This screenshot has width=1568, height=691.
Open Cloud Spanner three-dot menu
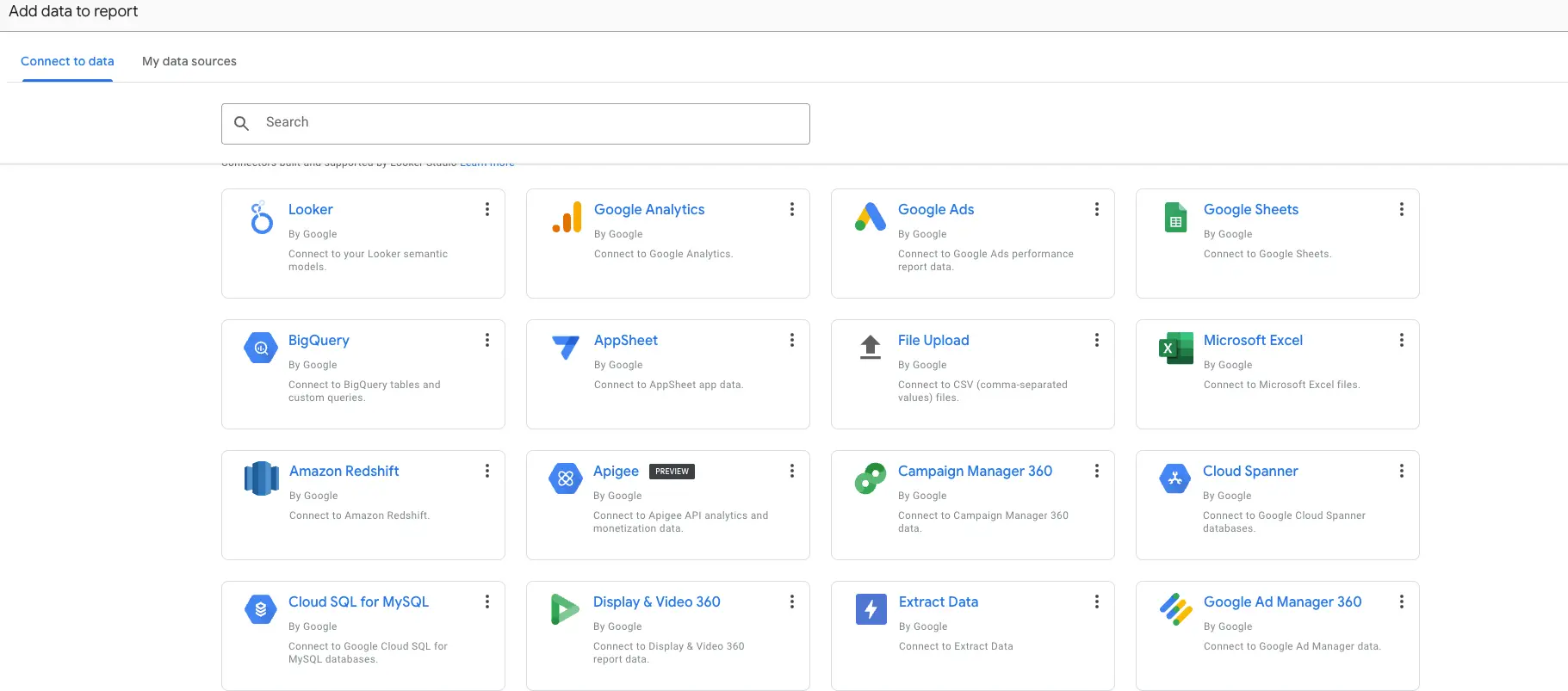[1402, 471]
